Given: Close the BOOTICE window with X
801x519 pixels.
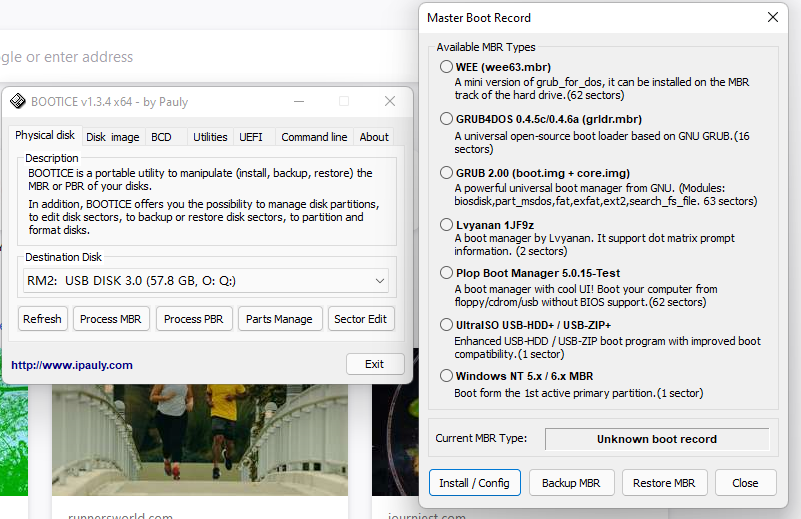Looking at the screenshot, I should click(390, 101).
